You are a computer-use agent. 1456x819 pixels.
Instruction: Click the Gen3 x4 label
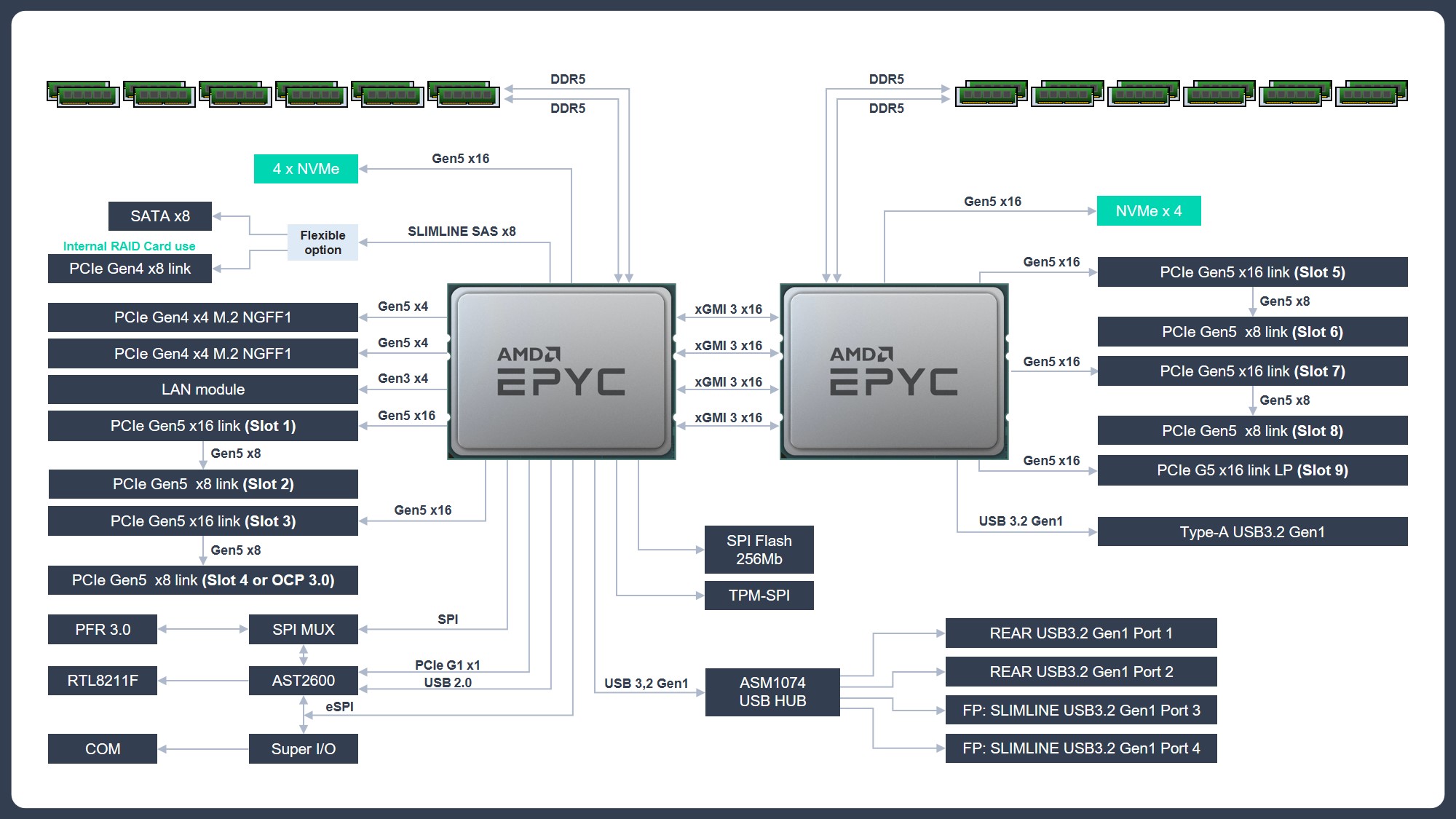(x=403, y=379)
